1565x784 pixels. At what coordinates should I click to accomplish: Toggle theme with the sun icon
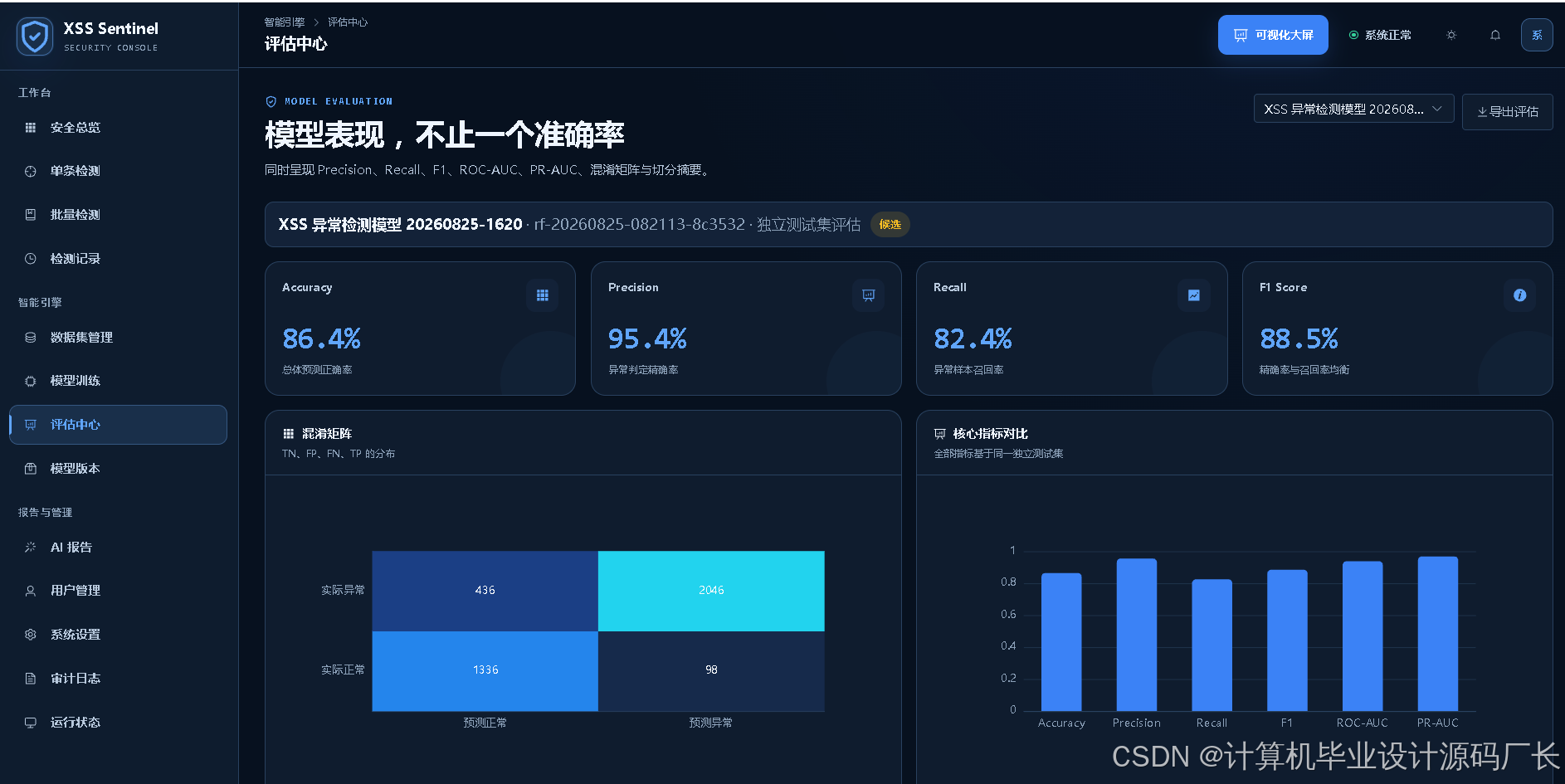[x=1451, y=35]
